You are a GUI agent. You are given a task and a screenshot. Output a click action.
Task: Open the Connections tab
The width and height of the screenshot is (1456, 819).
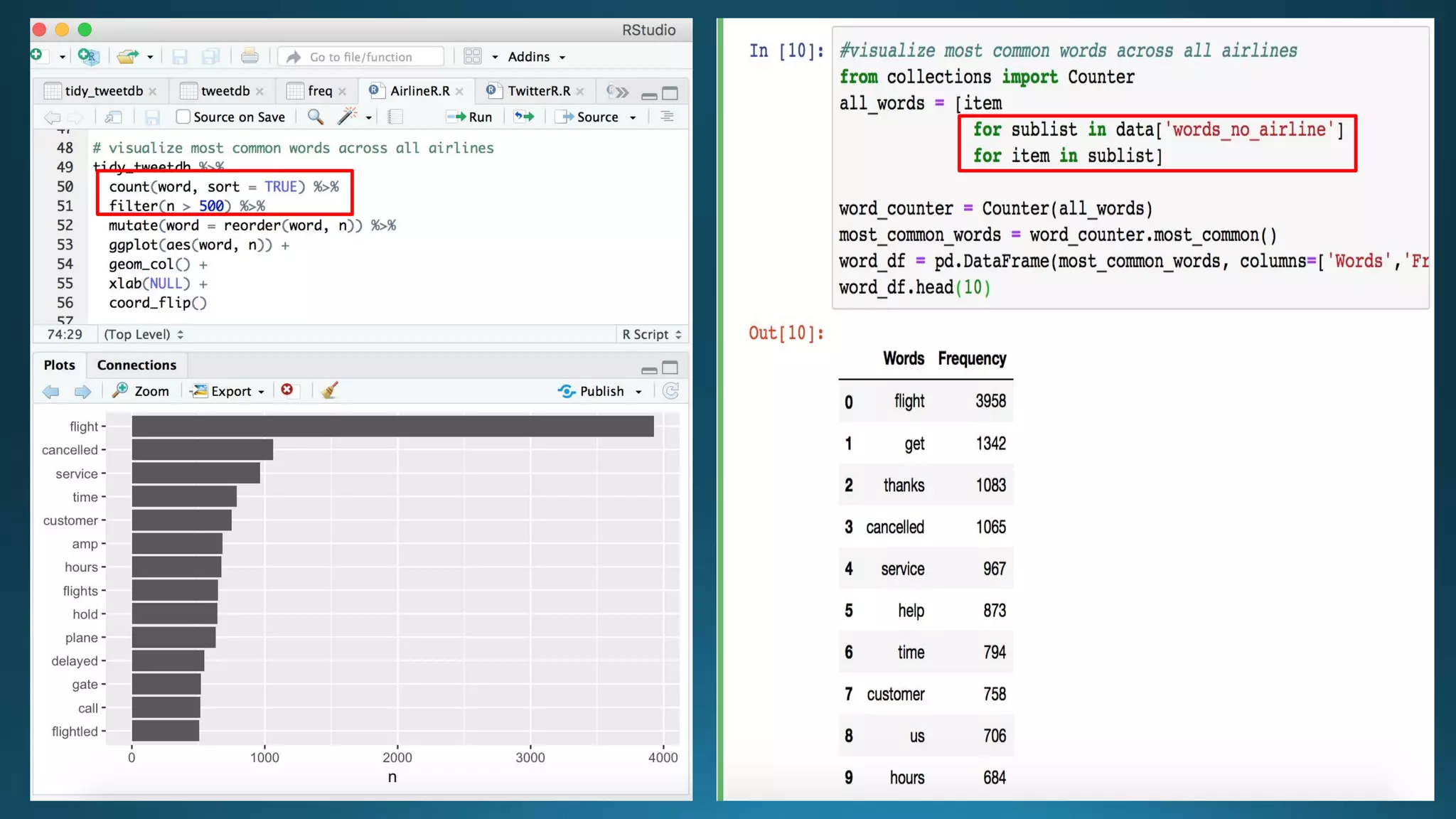(x=136, y=365)
